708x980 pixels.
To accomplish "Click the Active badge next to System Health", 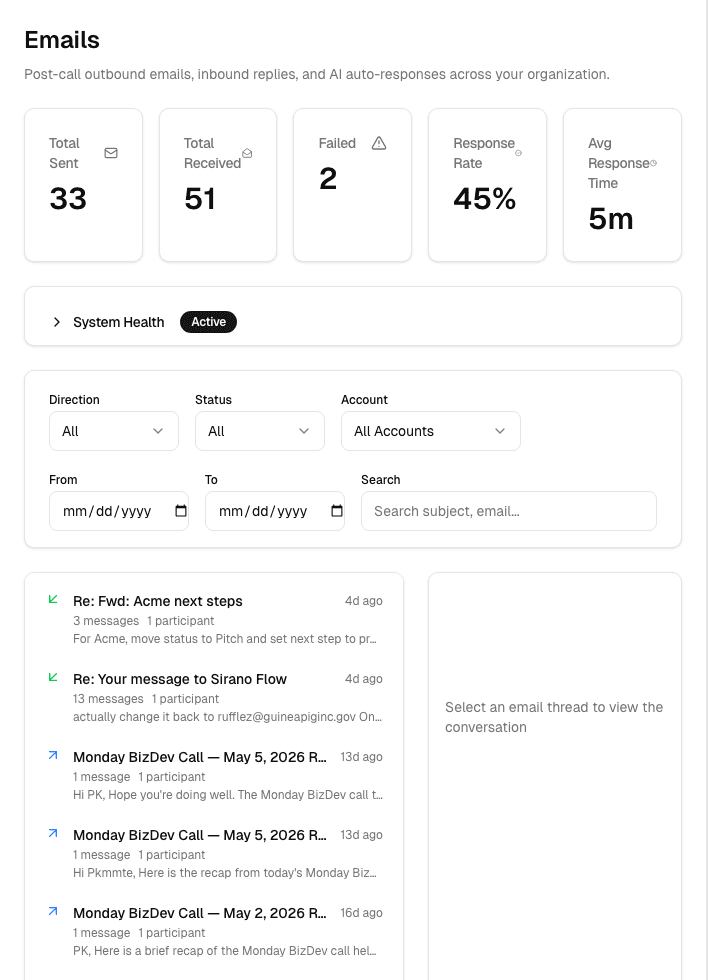I will click(x=208, y=322).
